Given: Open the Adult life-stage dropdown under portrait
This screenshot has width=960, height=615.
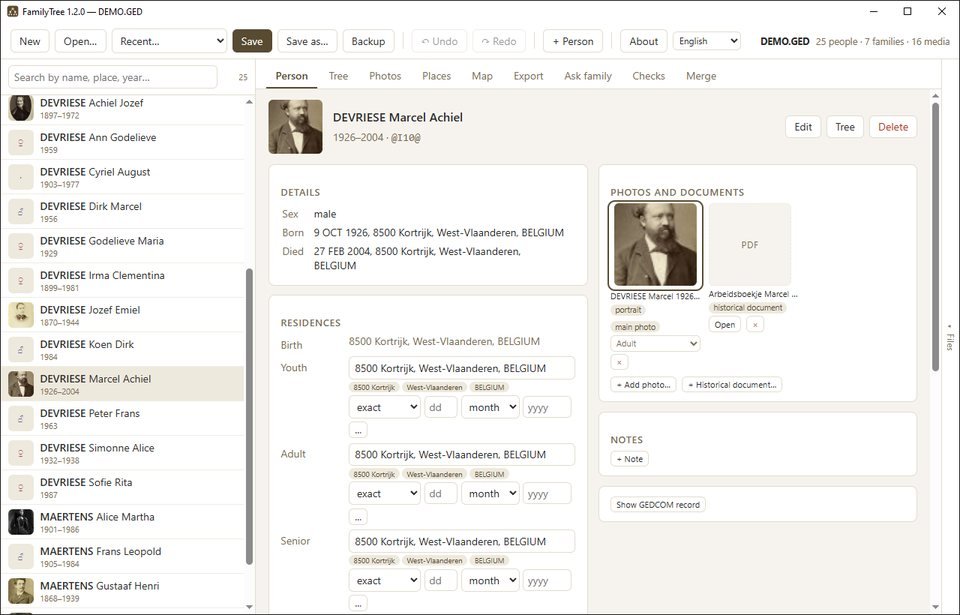Looking at the screenshot, I should (x=655, y=344).
